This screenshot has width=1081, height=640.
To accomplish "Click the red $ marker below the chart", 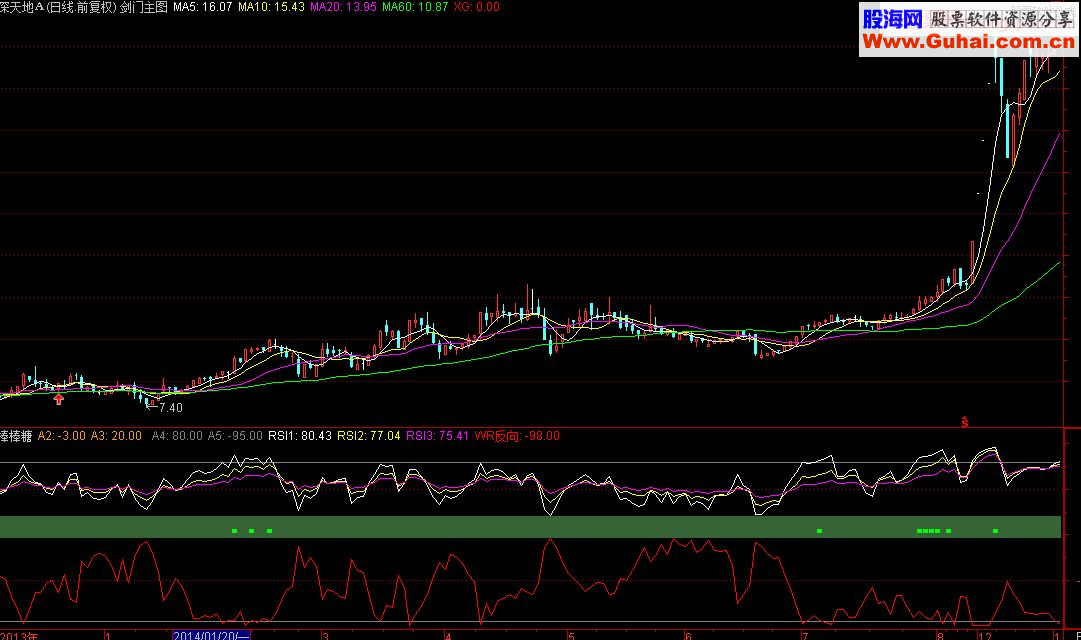I will pyautogui.click(x=964, y=422).
